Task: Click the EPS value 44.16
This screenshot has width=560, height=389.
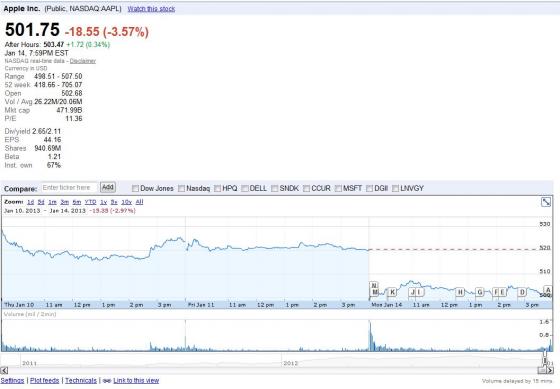Action: point(52,140)
